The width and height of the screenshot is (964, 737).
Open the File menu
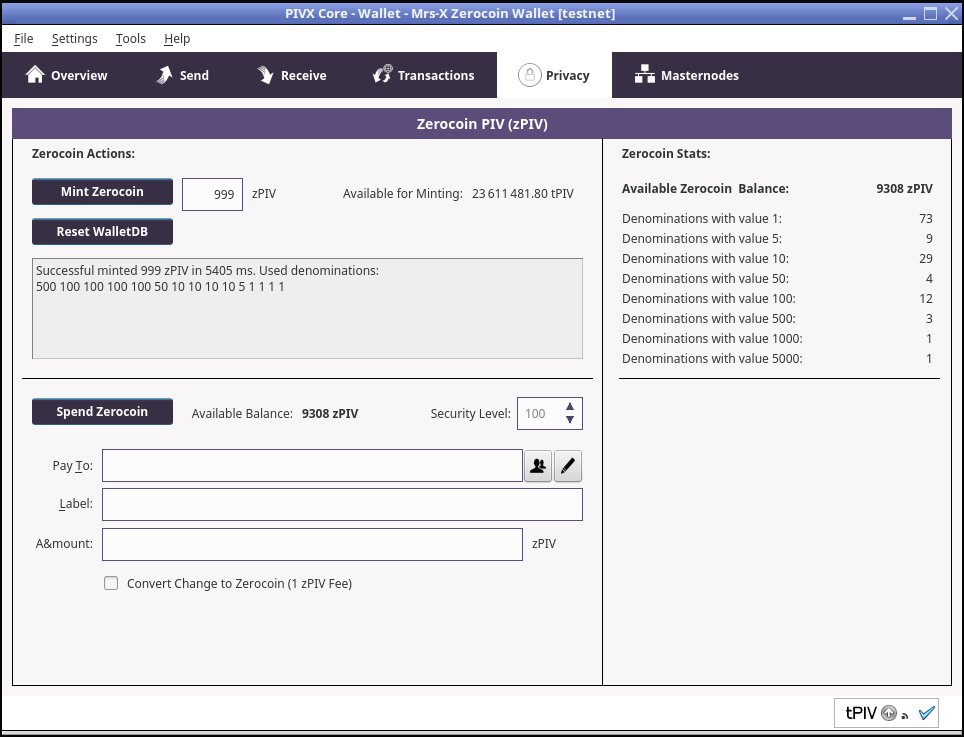coord(23,39)
